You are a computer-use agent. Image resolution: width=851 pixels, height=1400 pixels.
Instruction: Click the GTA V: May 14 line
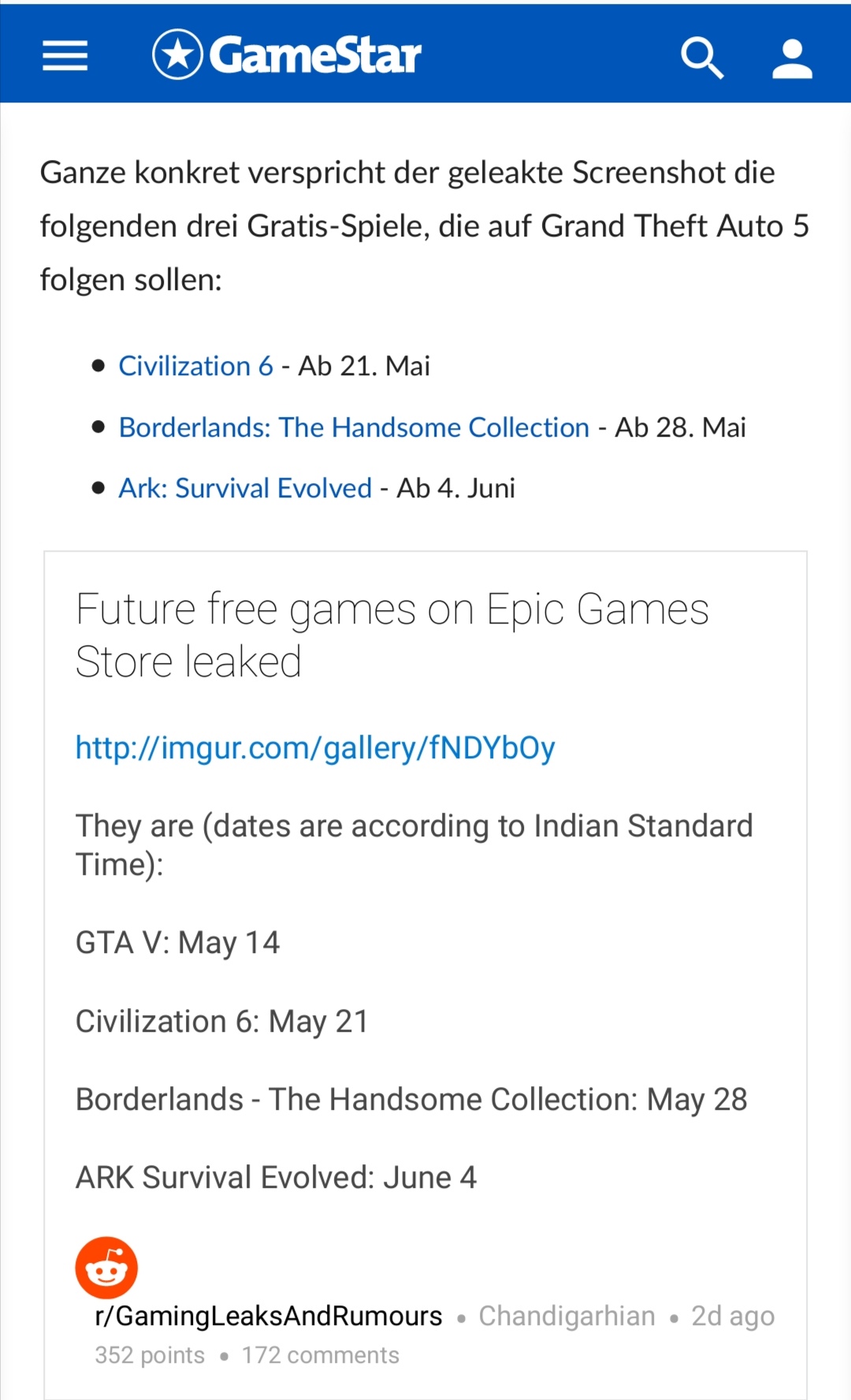177,943
